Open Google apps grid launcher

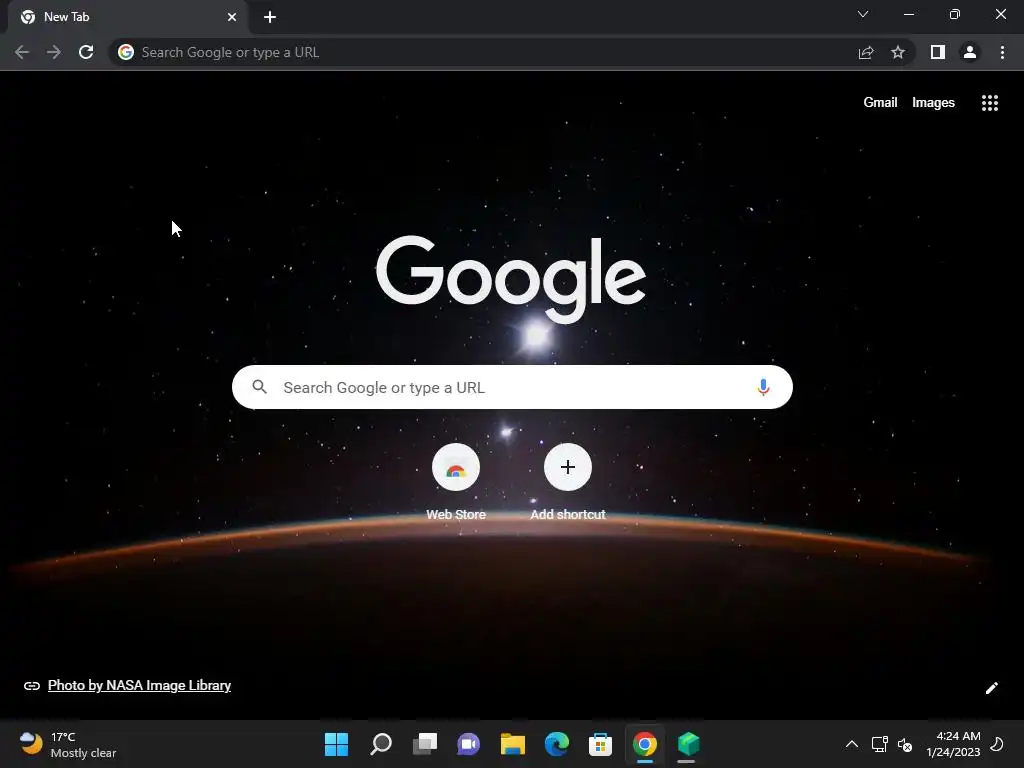pyautogui.click(x=990, y=103)
